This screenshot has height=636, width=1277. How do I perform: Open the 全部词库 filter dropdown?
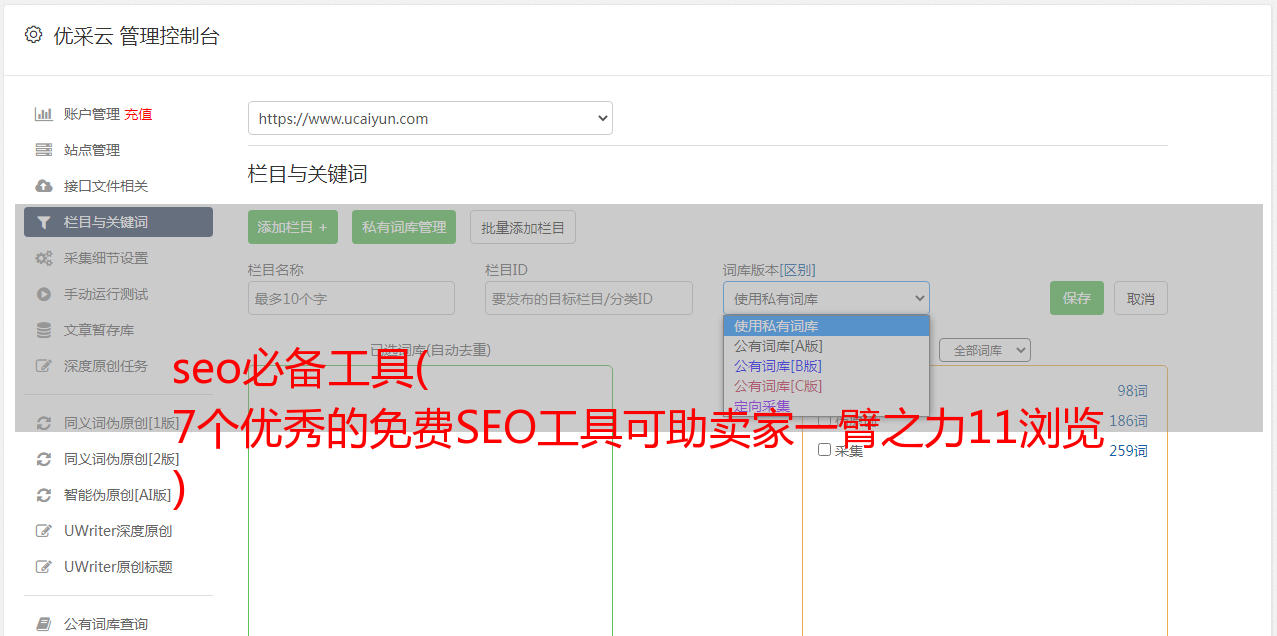coord(984,350)
